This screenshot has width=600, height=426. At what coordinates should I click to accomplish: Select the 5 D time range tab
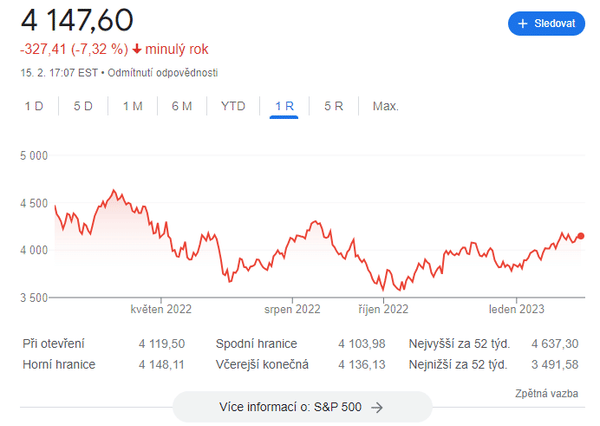83,106
